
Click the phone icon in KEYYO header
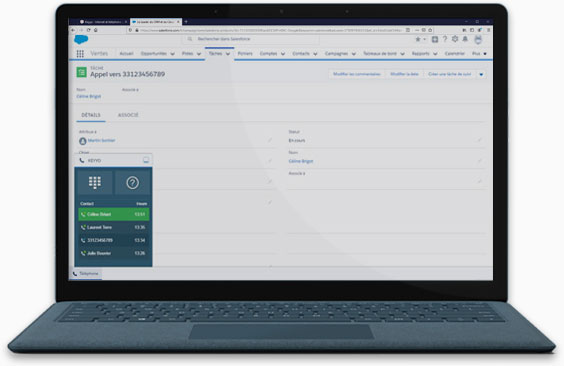(82, 160)
